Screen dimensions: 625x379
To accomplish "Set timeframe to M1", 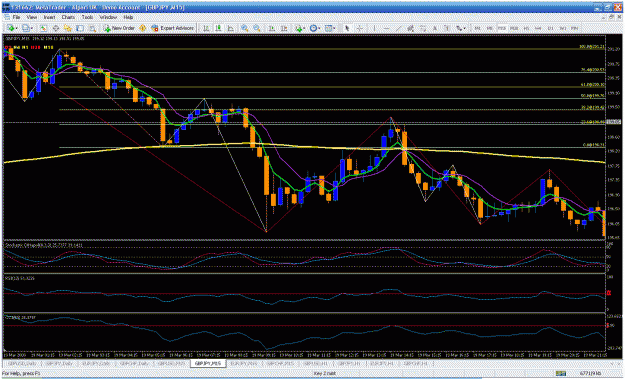I will [477, 28].
